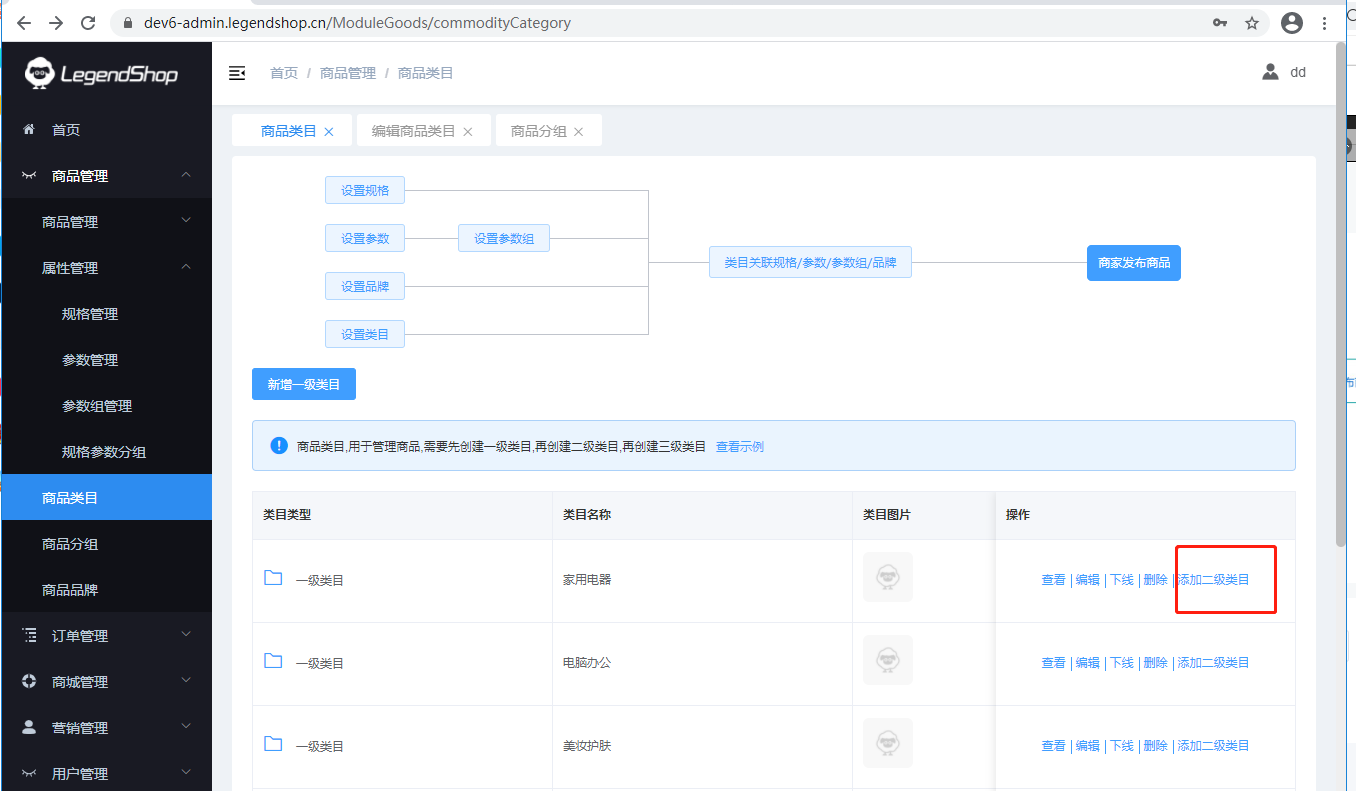Close the 编辑商品类目 tab
This screenshot has width=1356, height=791.
tap(467, 132)
